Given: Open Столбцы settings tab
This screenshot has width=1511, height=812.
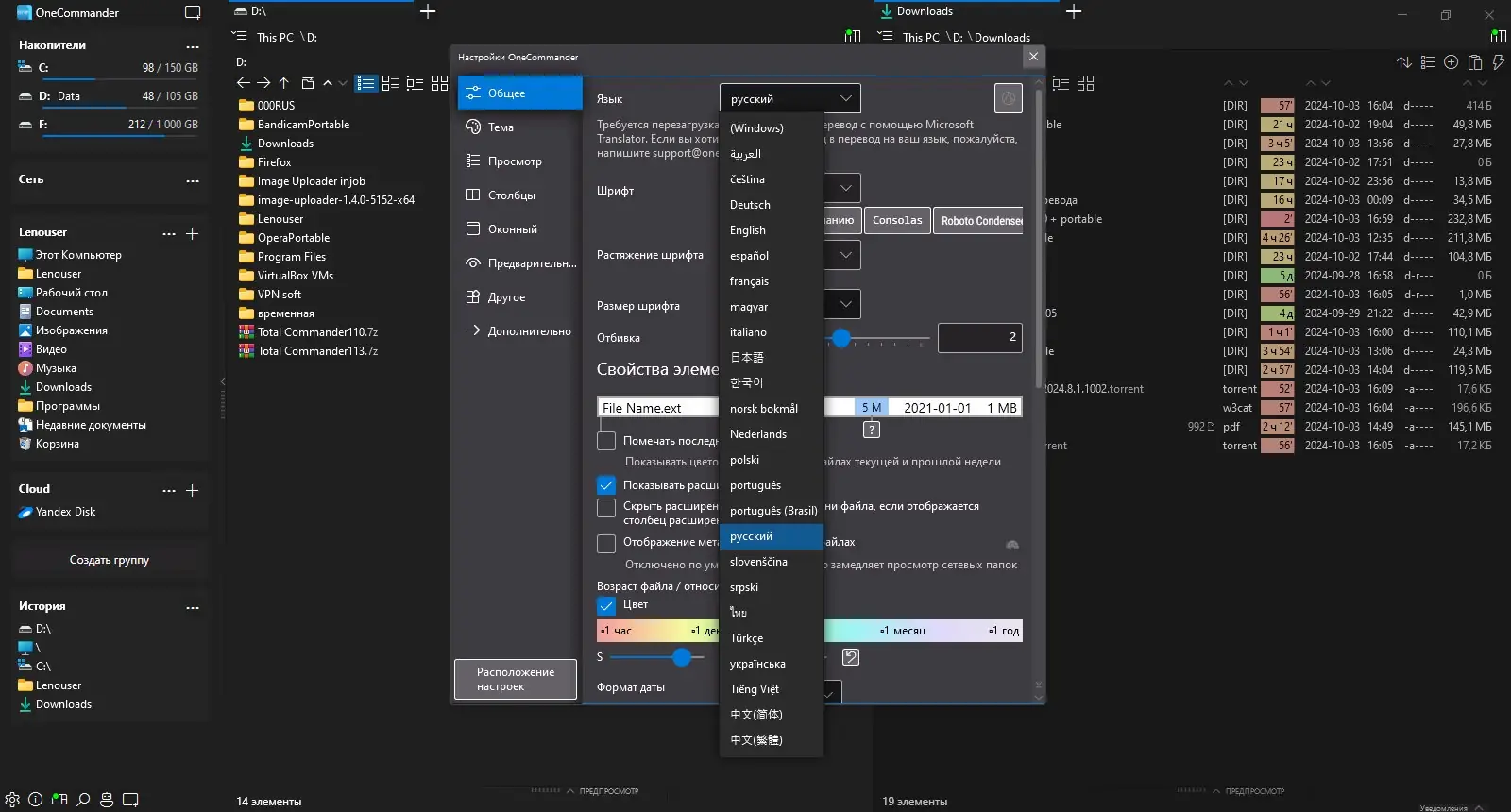Looking at the screenshot, I should (x=519, y=195).
